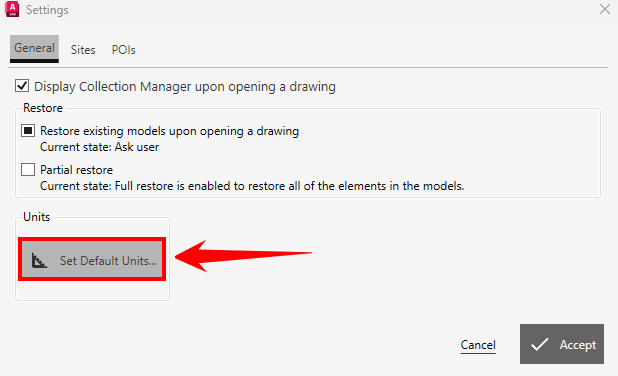Image resolution: width=618 pixels, height=376 pixels.
Task: Click the 'Partial restore' label text
Action: click(76, 170)
